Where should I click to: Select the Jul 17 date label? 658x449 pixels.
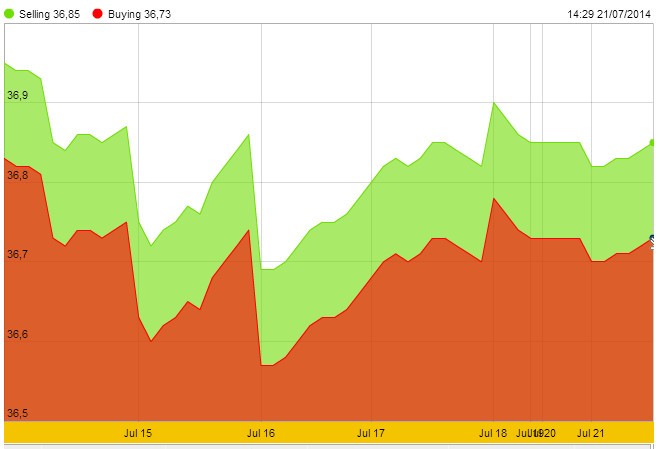click(x=371, y=433)
